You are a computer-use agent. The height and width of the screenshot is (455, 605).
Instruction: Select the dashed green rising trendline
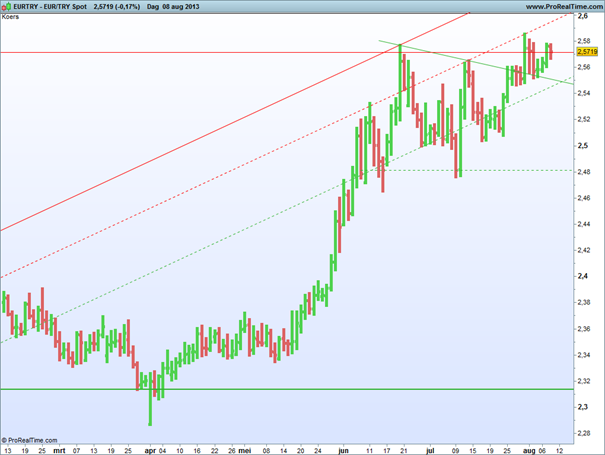(200, 253)
